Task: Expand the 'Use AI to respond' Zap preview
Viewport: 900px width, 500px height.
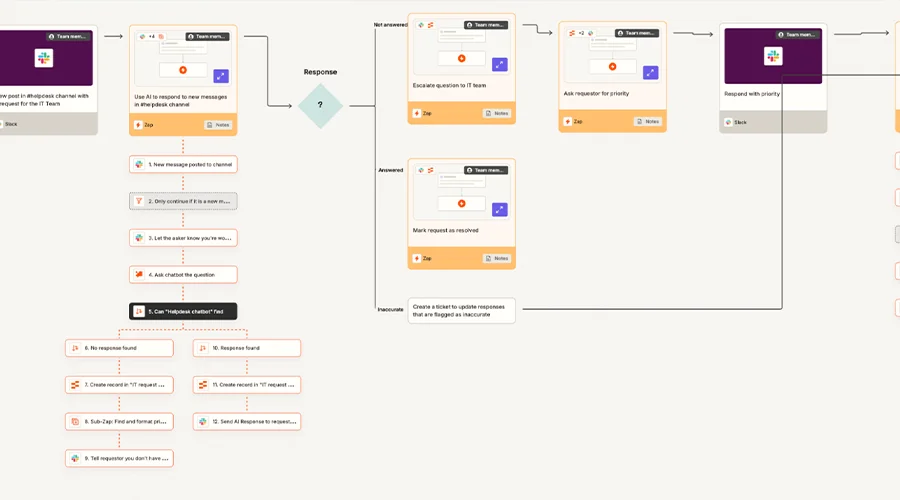Action: tap(221, 76)
